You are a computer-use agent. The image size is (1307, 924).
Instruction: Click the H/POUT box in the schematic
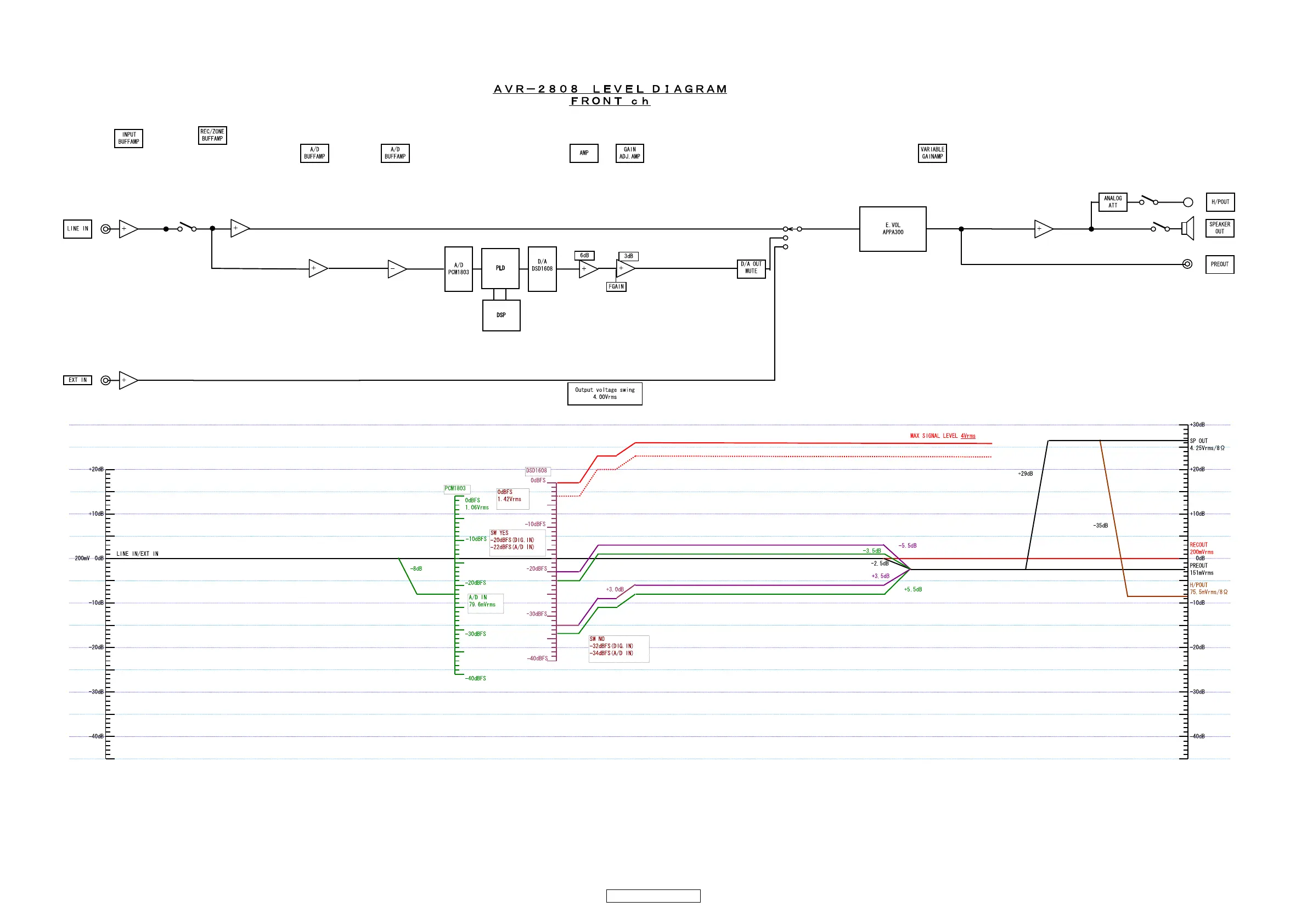pyautogui.click(x=1220, y=202)
